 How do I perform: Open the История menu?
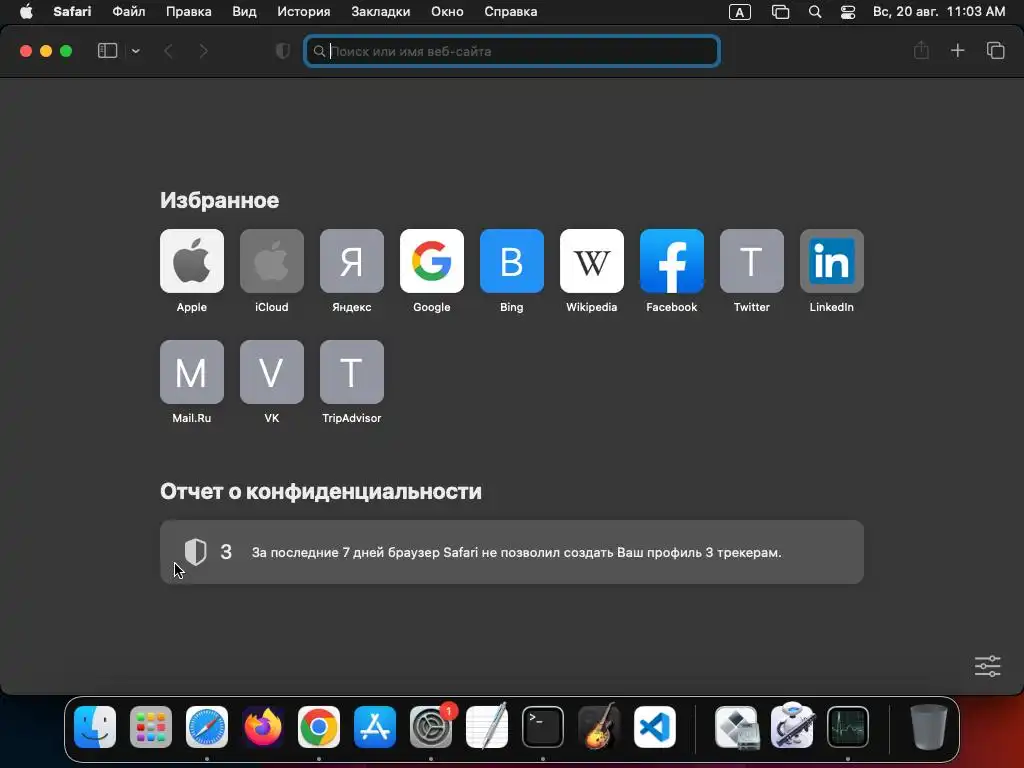pyautogui.click(x=304, y=12)
